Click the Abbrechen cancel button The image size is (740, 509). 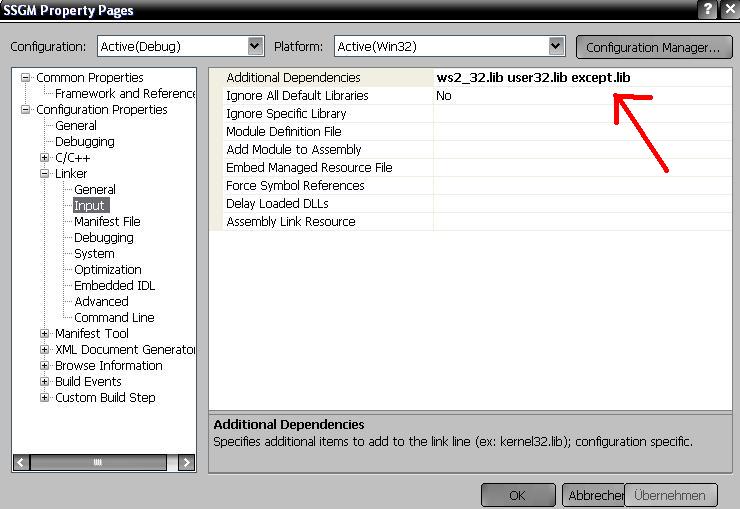(x=594, y=495)
